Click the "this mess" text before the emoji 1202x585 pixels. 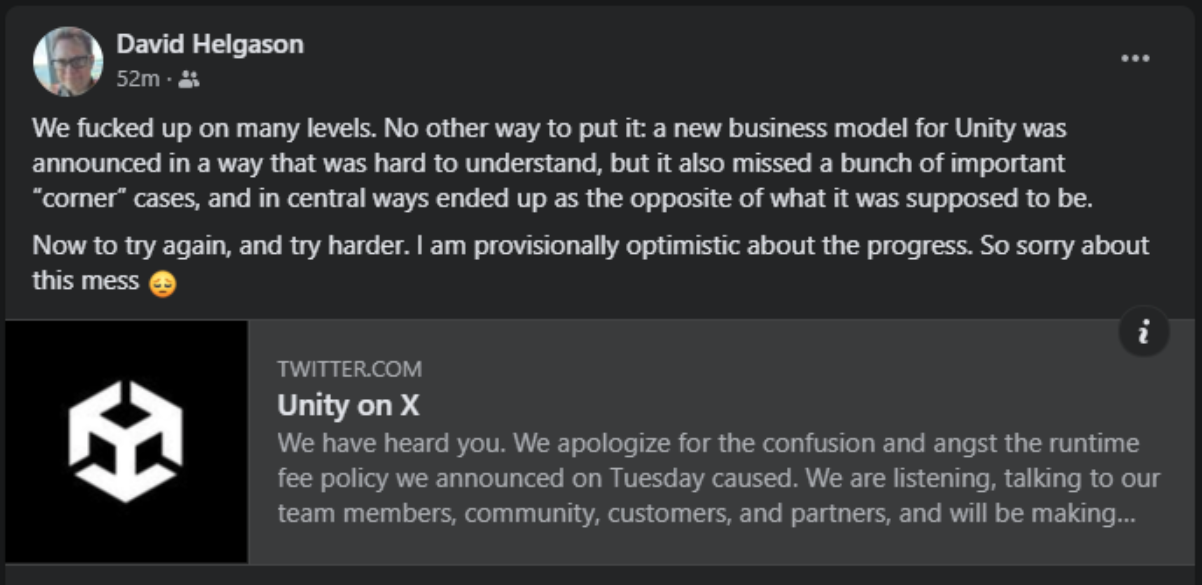tap(85, 281)
